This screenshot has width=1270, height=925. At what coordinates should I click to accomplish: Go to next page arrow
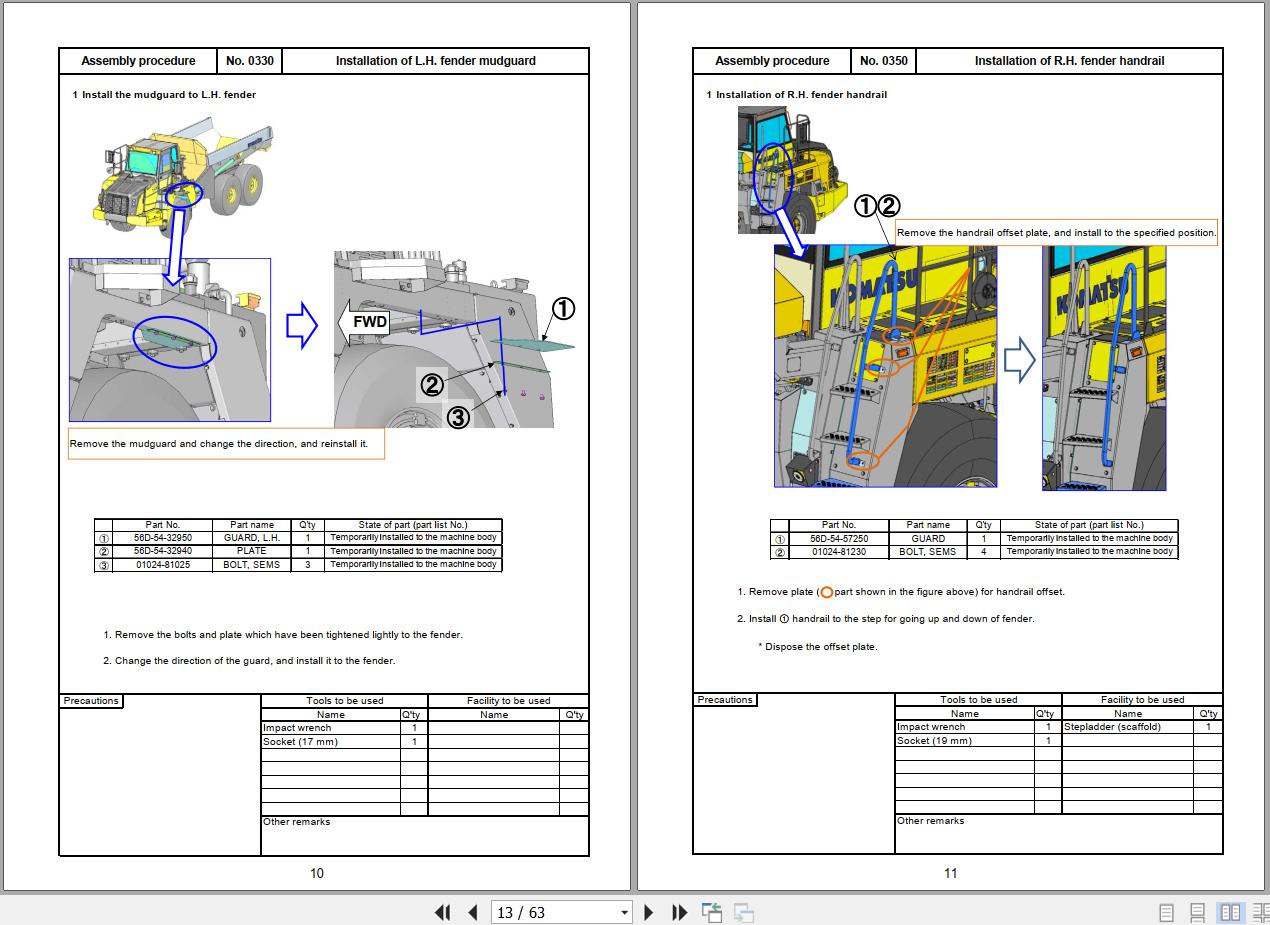(649, 912)
